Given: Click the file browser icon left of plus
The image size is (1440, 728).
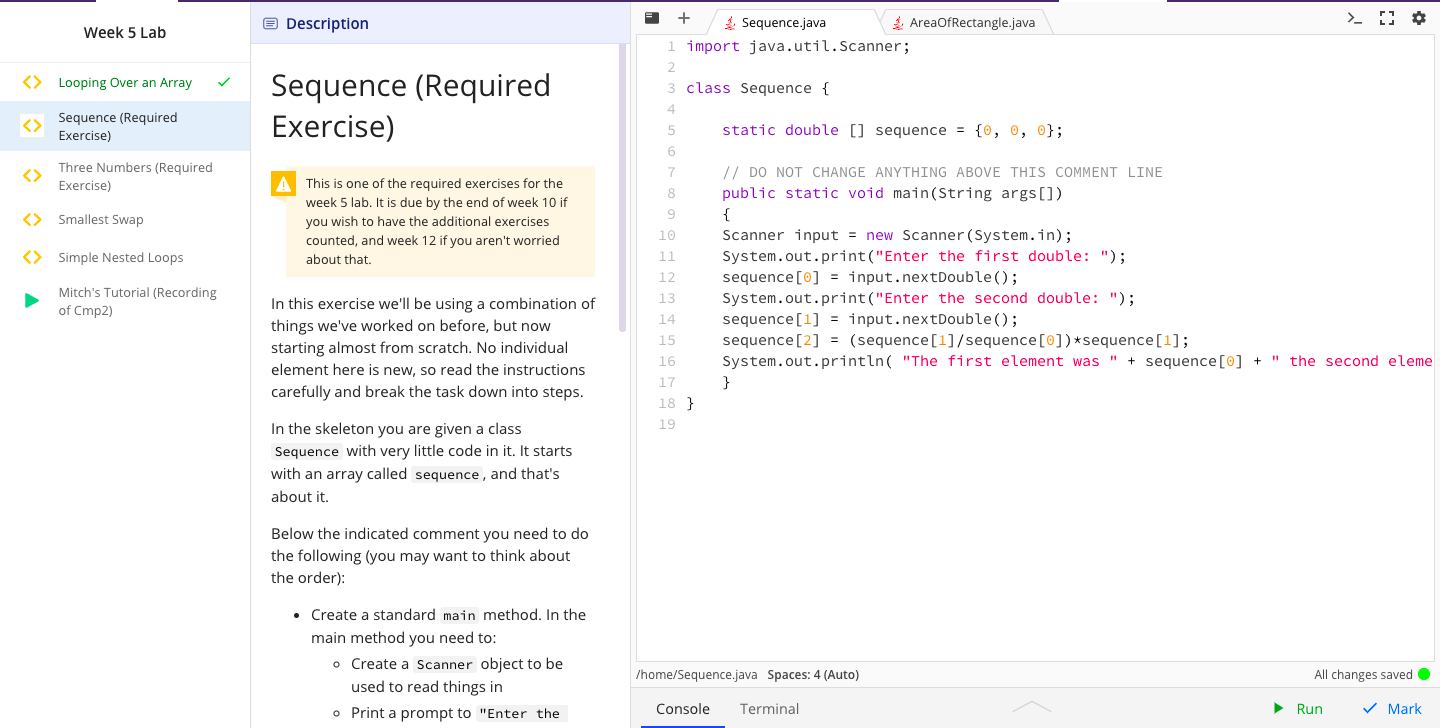Looking at the screenshot, I should pos(651,17).
